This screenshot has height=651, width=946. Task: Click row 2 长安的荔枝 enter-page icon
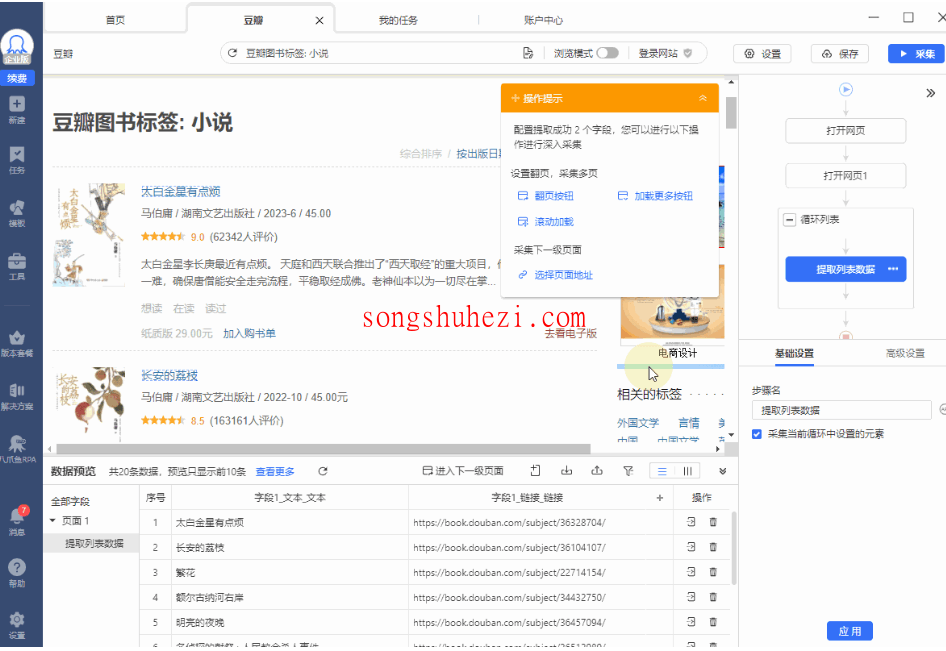click(691, 547)
